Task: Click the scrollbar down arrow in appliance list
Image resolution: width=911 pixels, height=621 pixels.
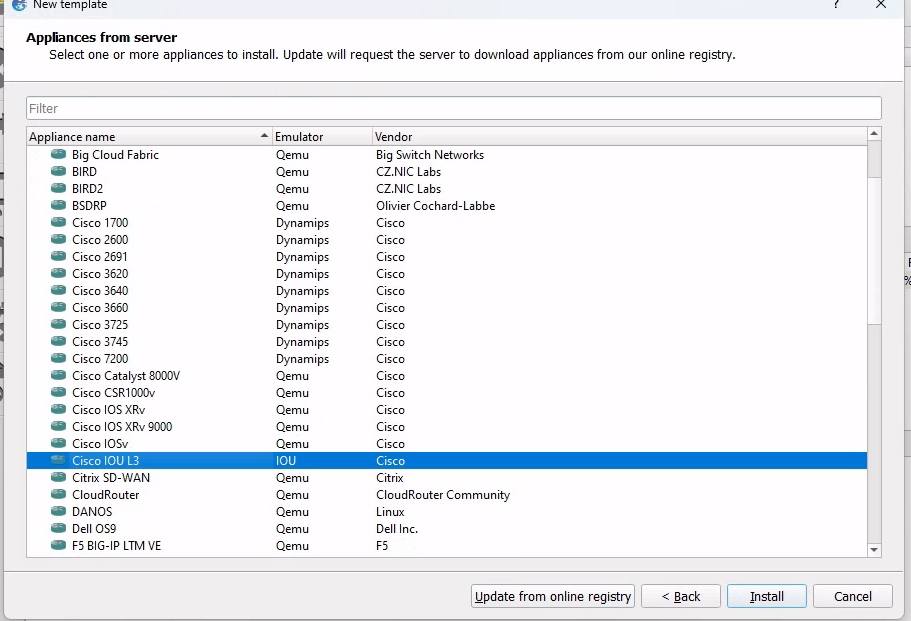Action: click(x=874, y=549)
